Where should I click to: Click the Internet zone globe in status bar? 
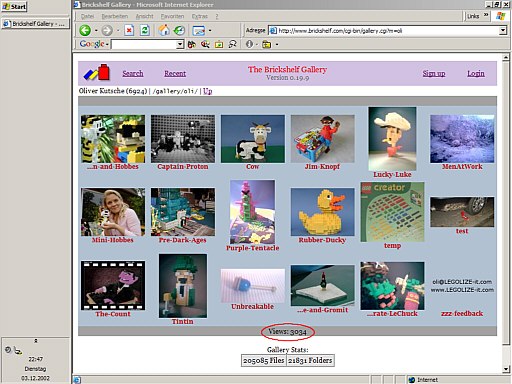pyautogui.click(x=412, y=380)
